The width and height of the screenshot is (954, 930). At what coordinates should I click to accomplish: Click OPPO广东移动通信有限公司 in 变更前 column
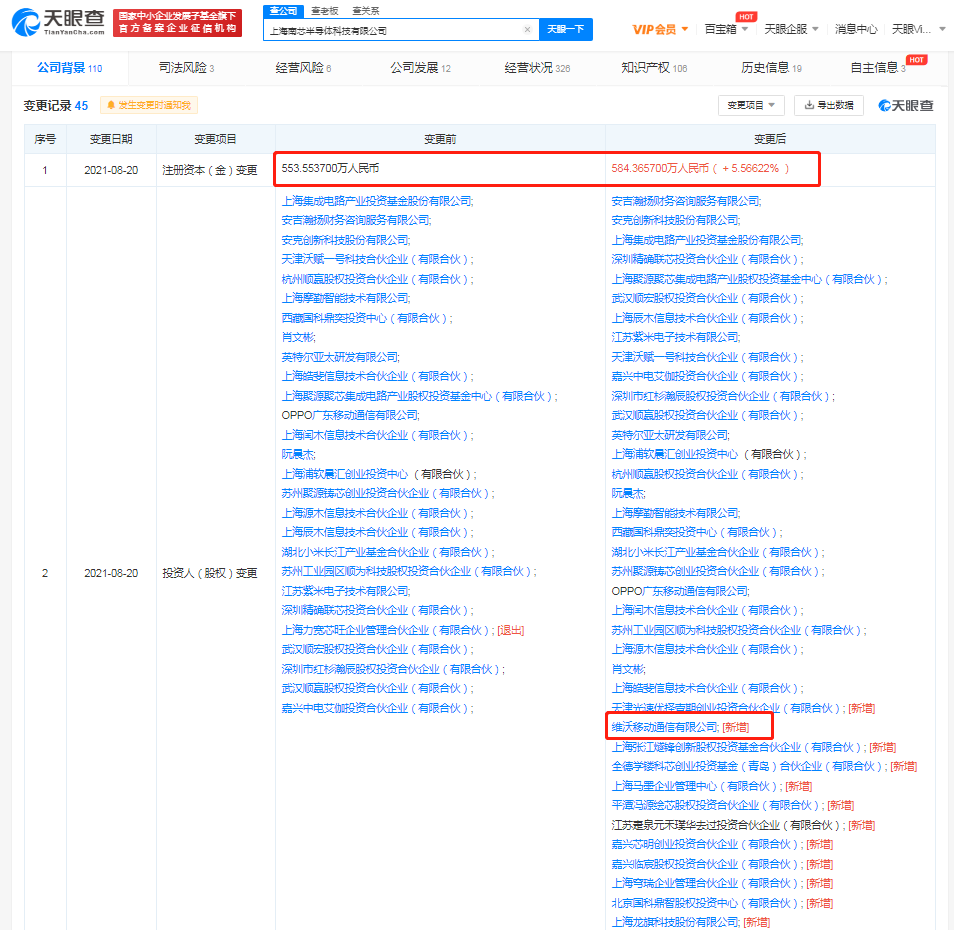click(x=350, y=415)
